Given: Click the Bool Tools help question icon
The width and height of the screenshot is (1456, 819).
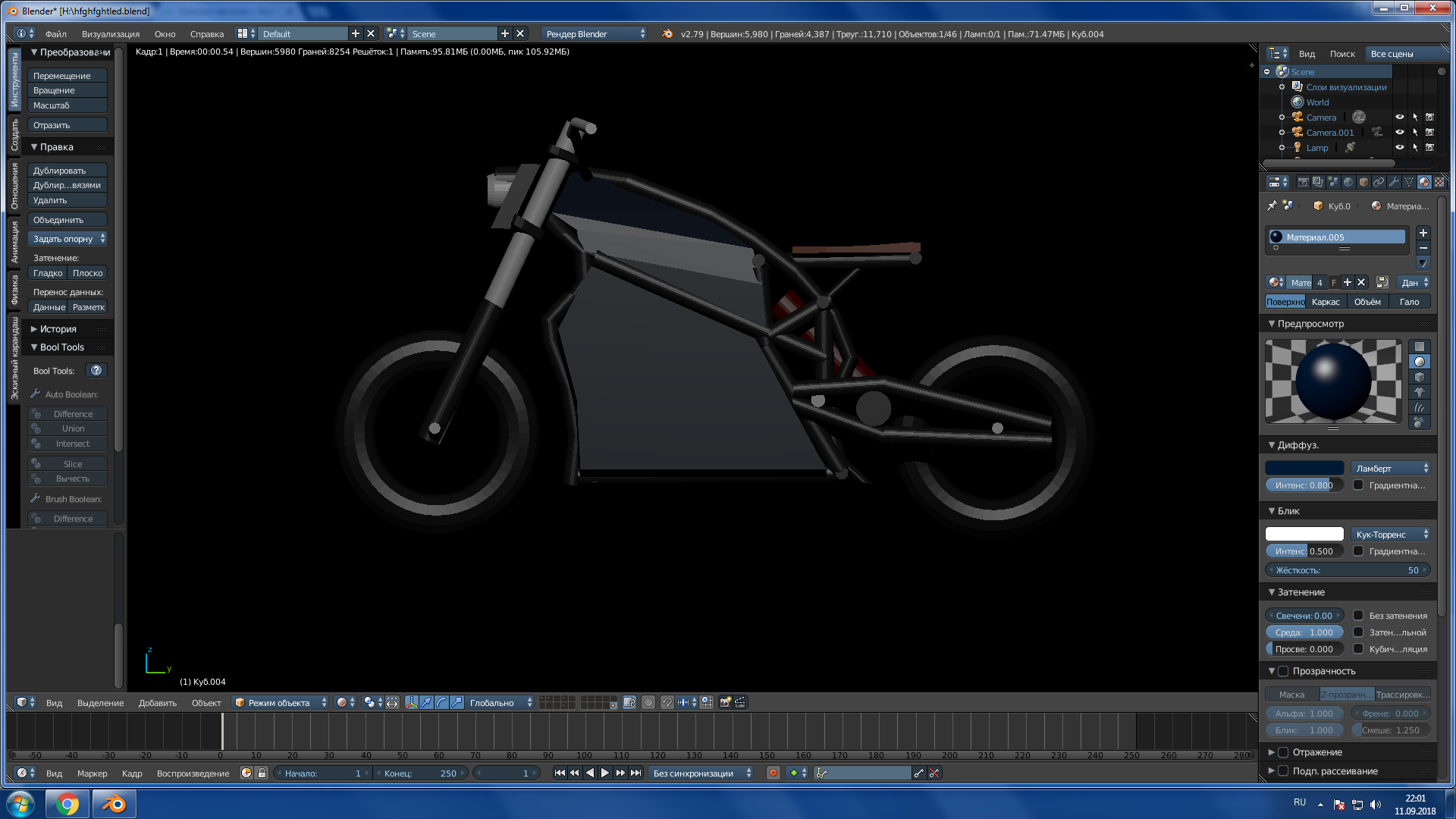Looking at the screenshot, I should click(96, 370).
